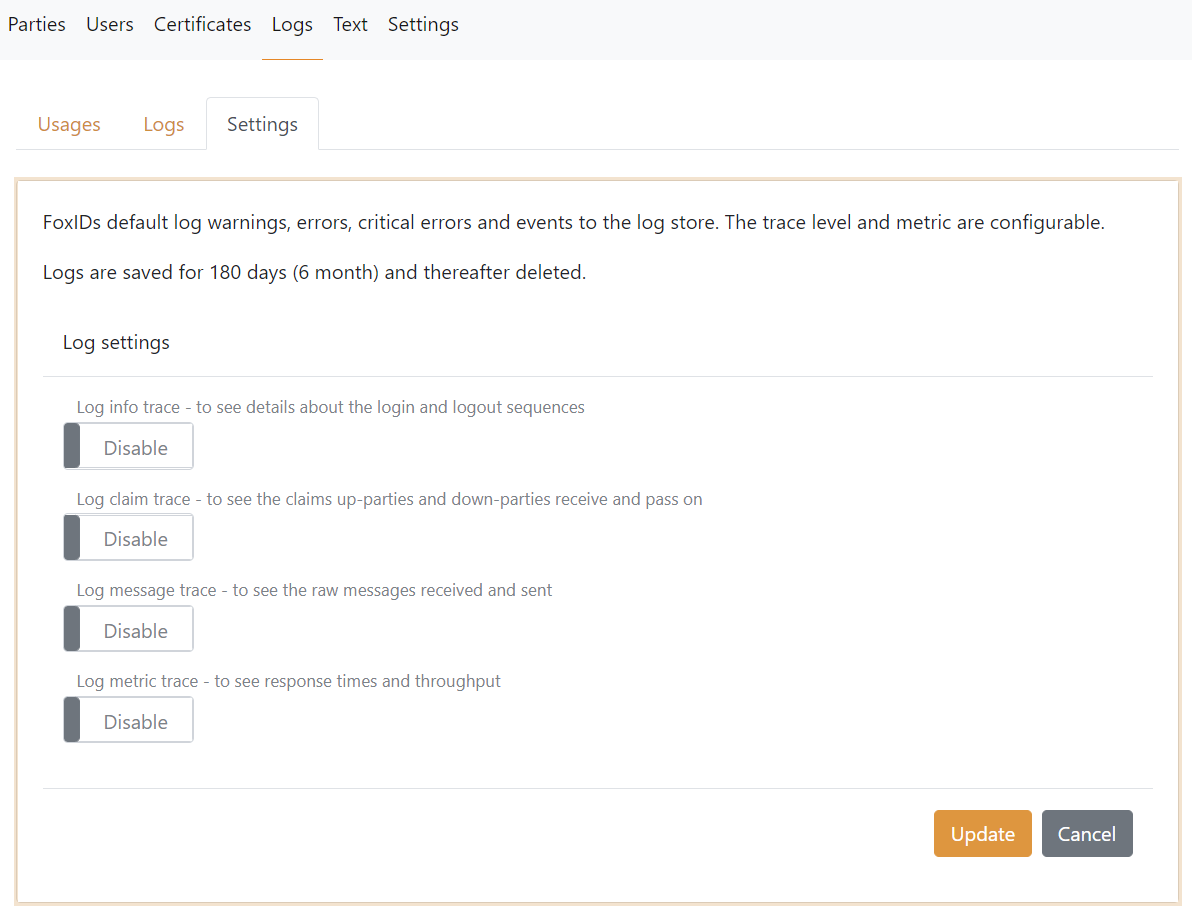This screenshot has height=917, width=1192.
Task: Switch to the Logs sub-tab
Action: [x=164, y=124]
